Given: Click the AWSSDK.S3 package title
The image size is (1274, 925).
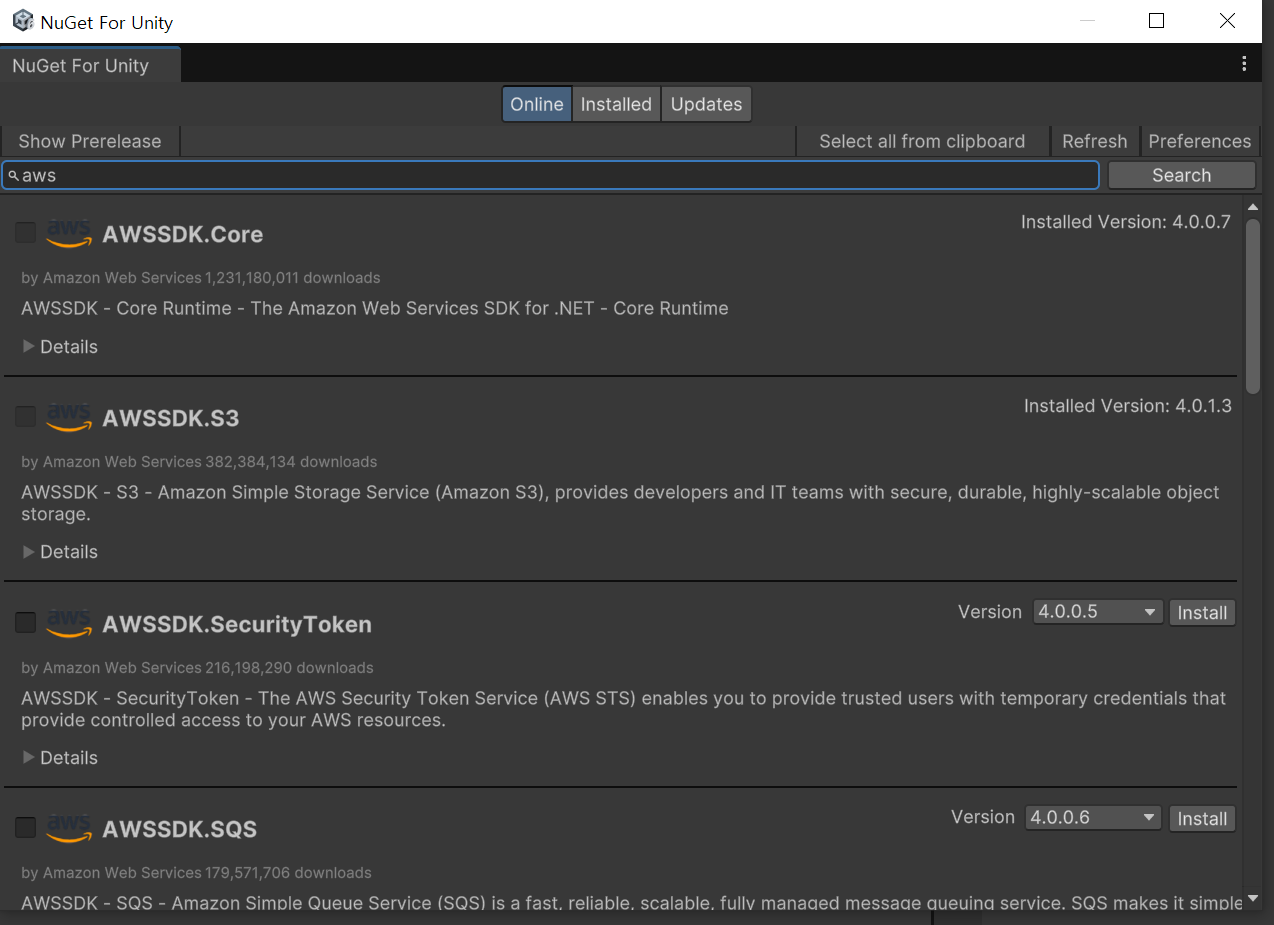Looking at the screenshot, I should click(171, 418).
